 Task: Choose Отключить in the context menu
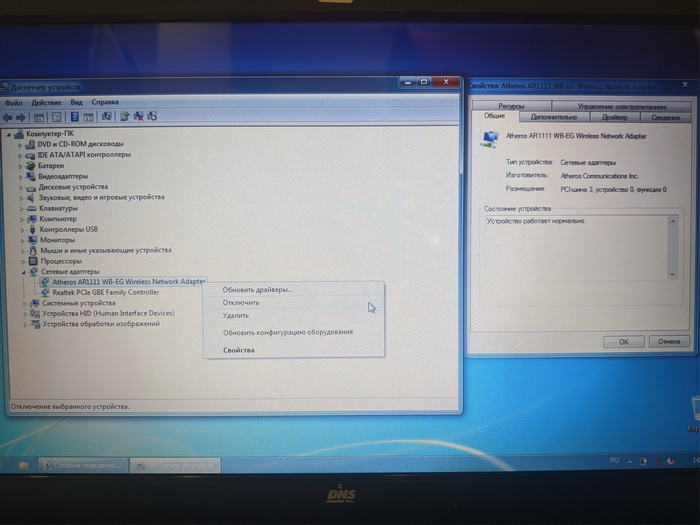click(241, 302)
